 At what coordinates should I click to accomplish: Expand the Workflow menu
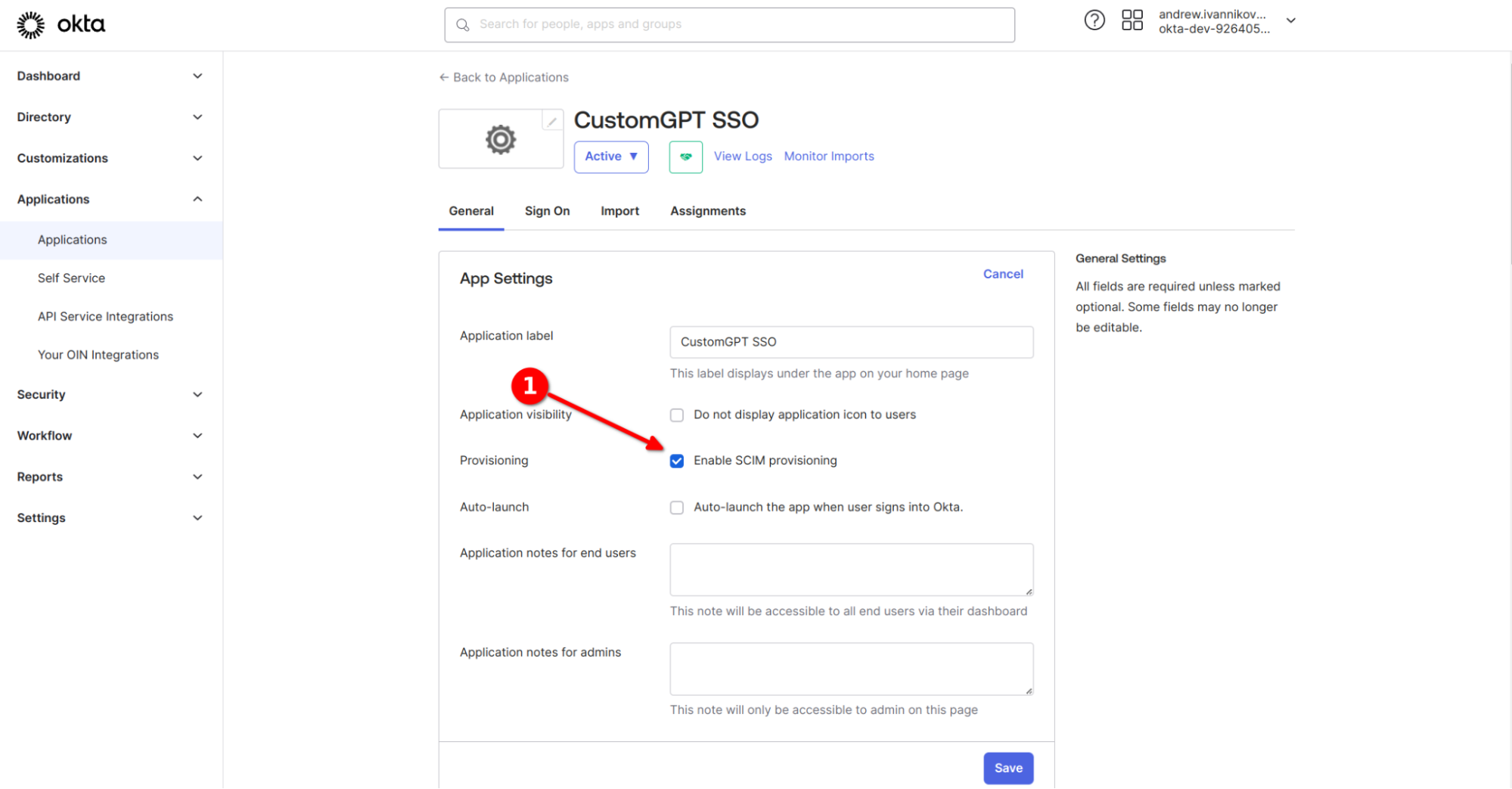tap(111, 436)
